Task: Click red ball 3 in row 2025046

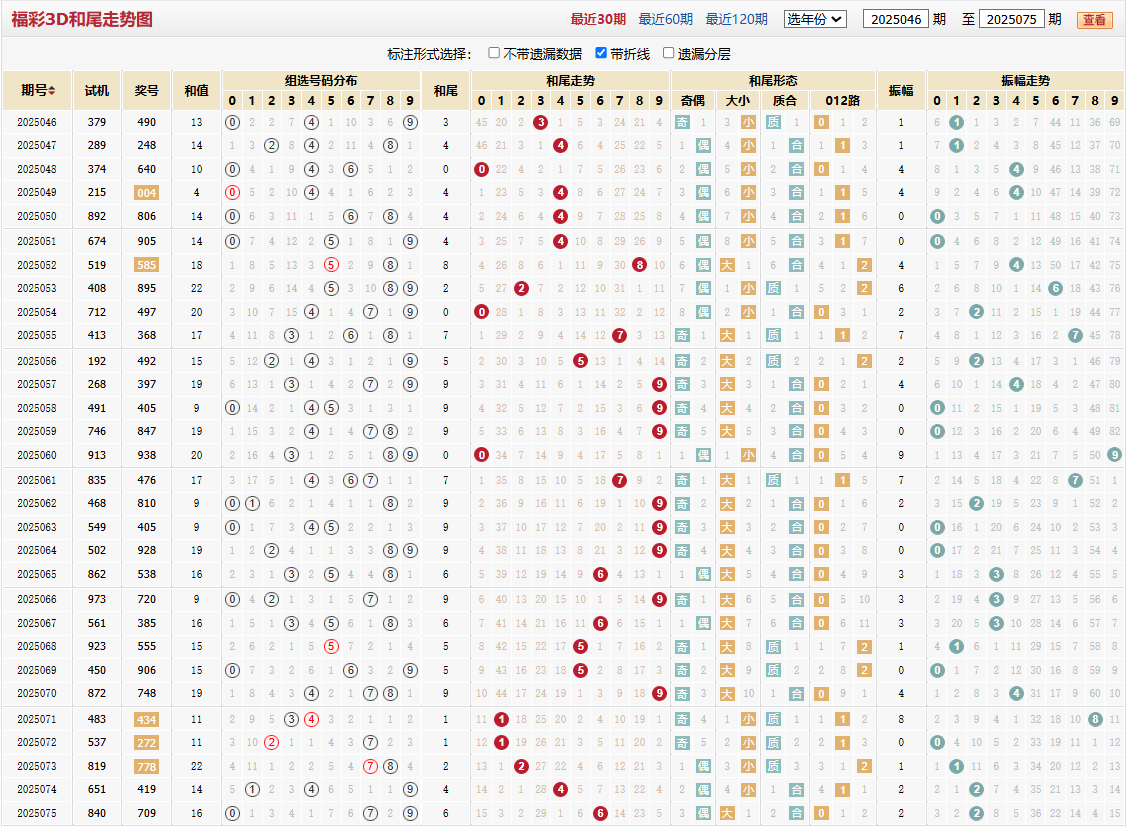Action: click(x=541, y=123)
